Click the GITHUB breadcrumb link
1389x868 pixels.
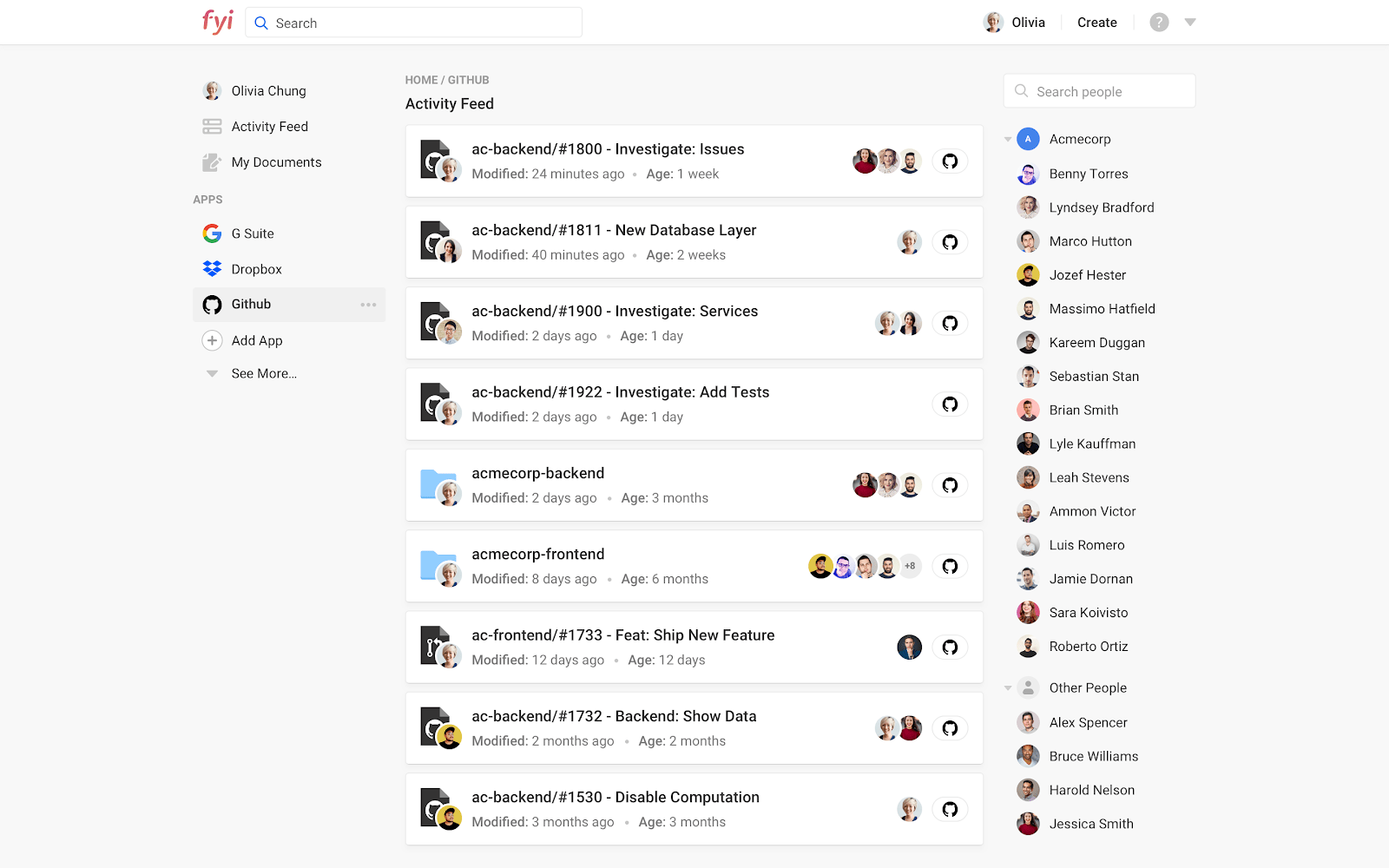click(x=469, y=80)
